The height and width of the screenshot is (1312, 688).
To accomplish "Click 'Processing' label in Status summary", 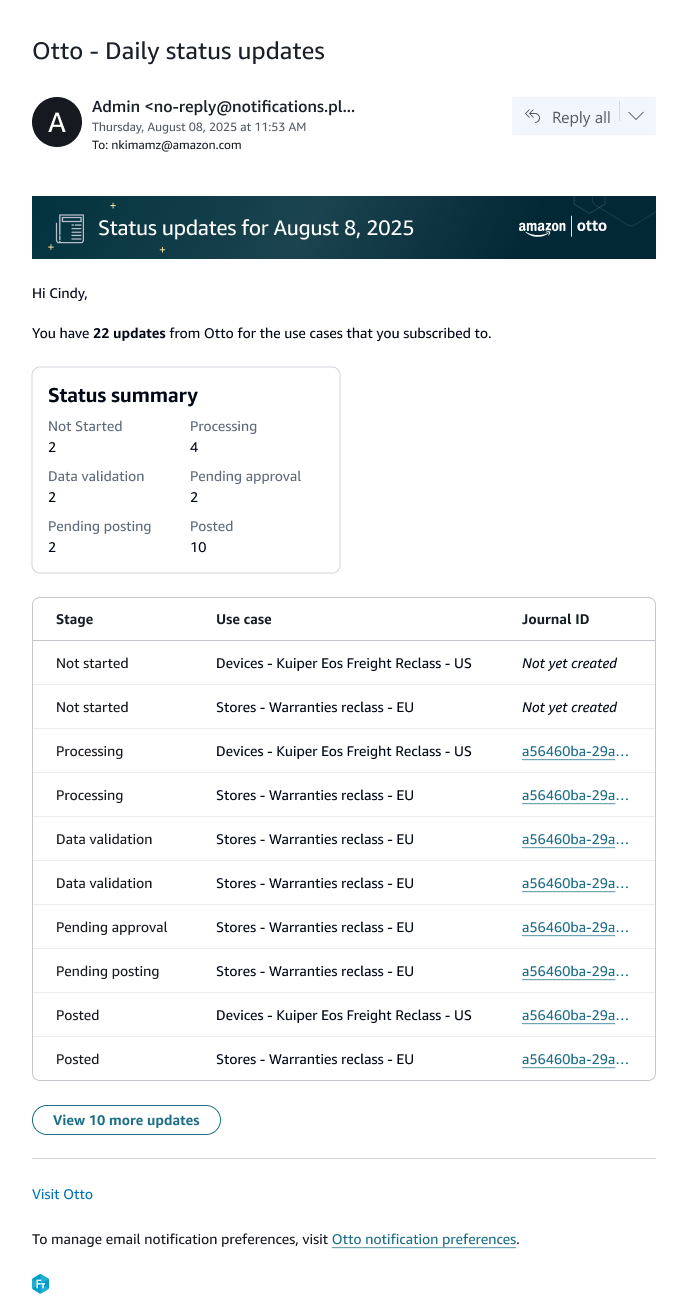I will (x=223, y=426).
